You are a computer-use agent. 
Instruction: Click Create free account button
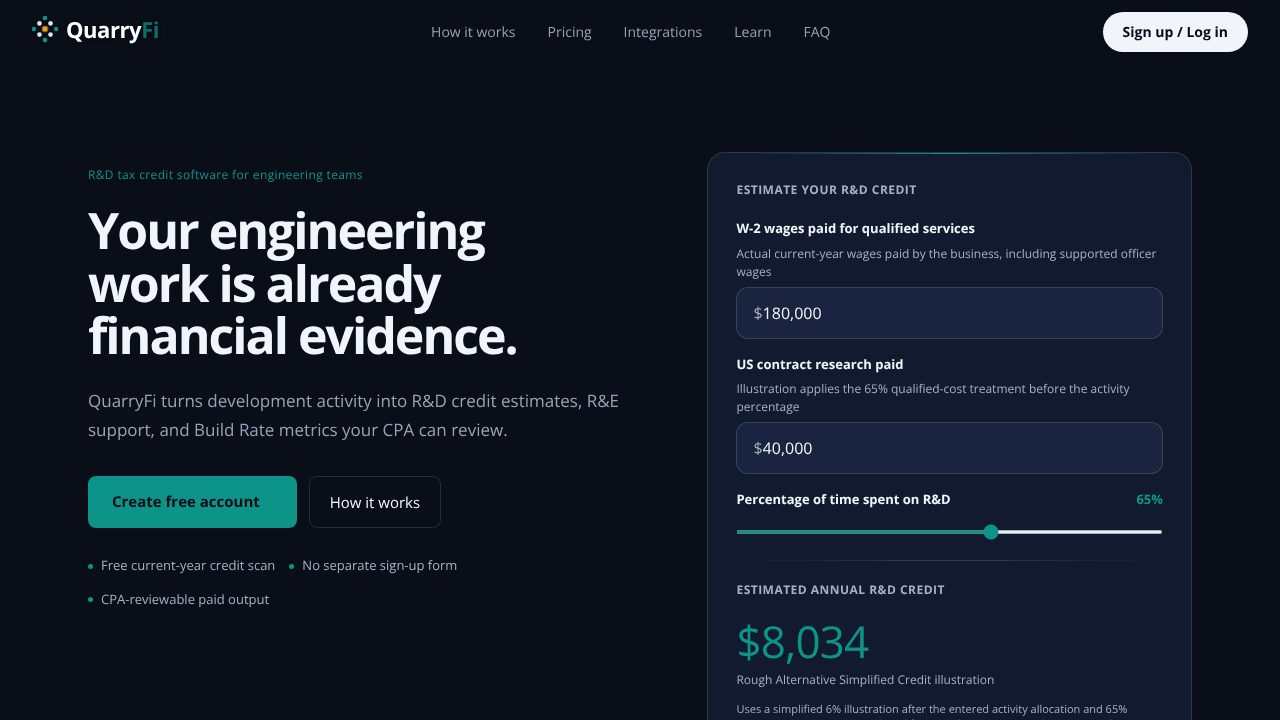(192, 502)
